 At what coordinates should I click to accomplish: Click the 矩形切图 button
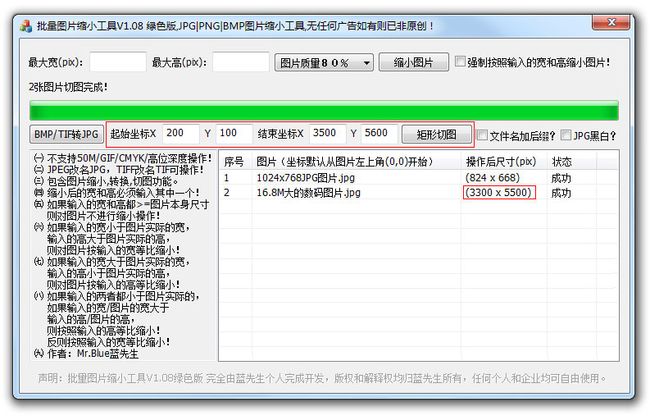pos(437,135)
